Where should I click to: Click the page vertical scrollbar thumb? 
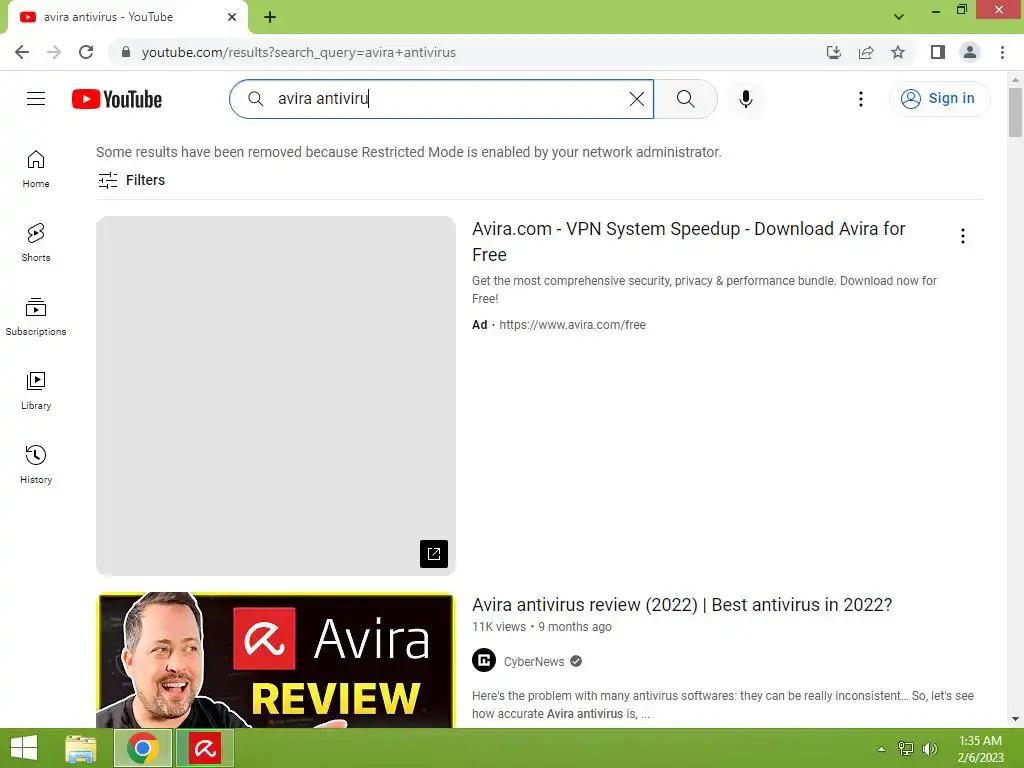coord(1015,112)
